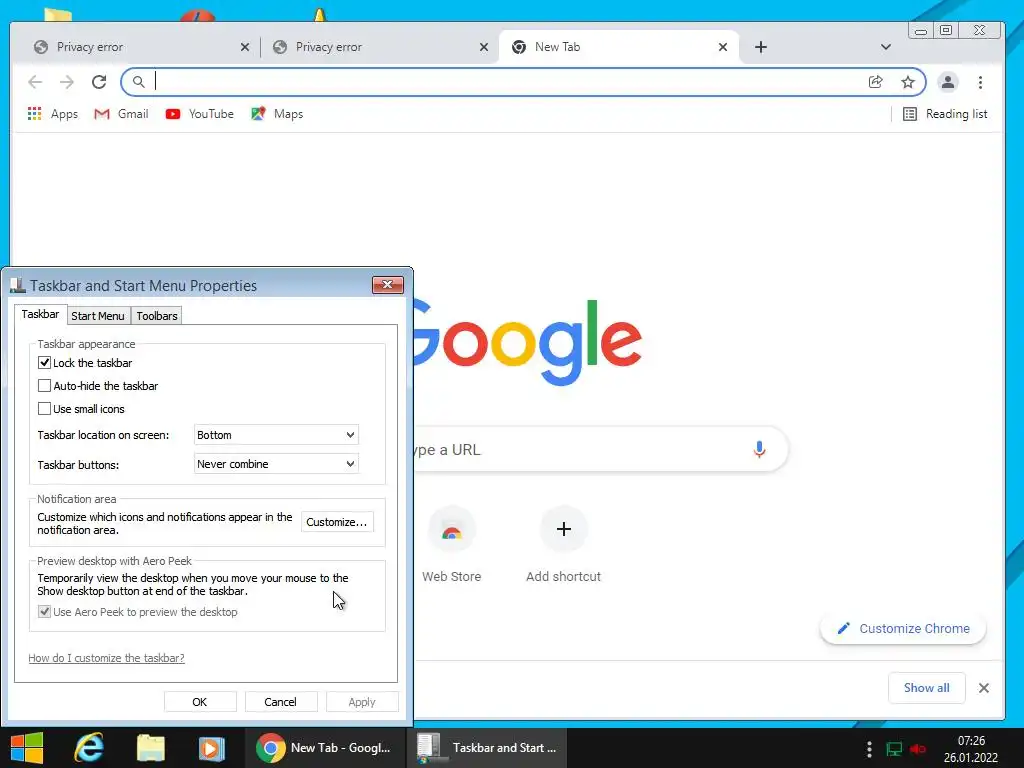Switch to New Tab - Google taskbar button
Image resolution: width=1024 pixels, height=768 pixels.
click(325, 748)
